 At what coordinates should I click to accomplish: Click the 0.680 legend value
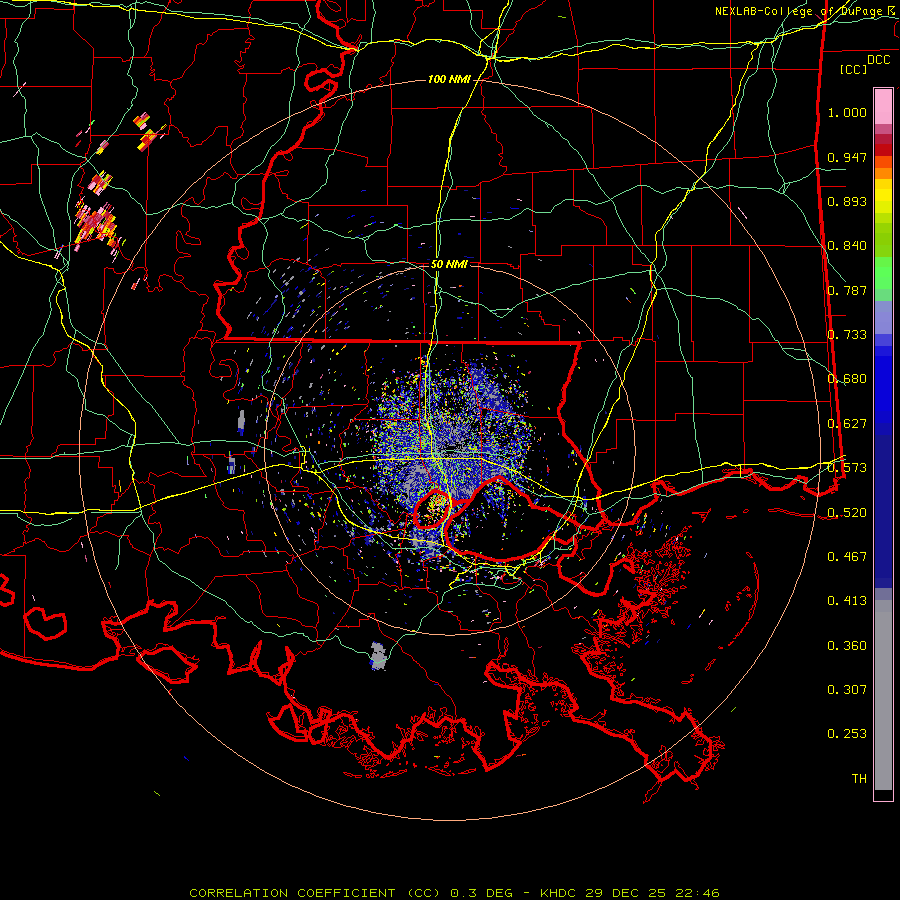coord(847,379)
